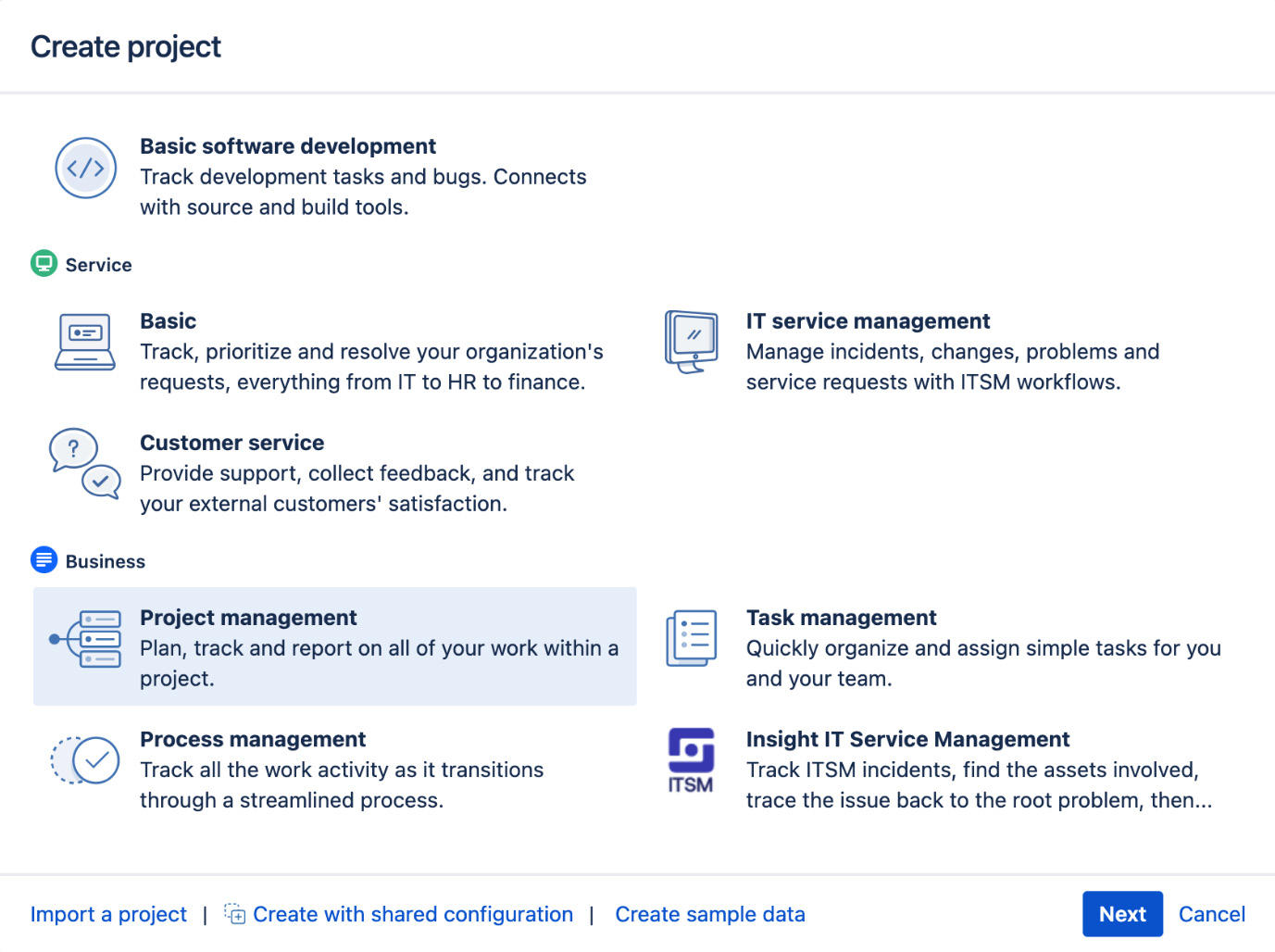
Task: Click the Project management hierarchy icon
Action: click(x=87, y=638)
